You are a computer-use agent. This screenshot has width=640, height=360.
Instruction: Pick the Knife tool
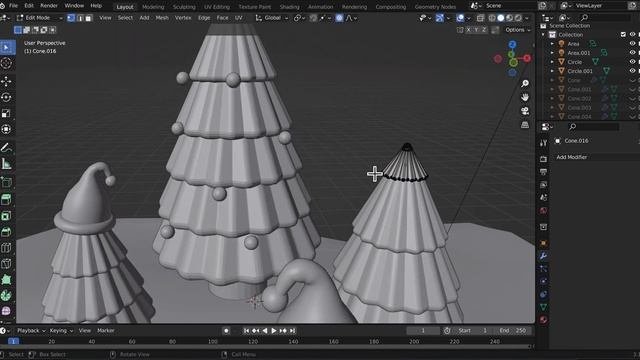click(6, 264)
